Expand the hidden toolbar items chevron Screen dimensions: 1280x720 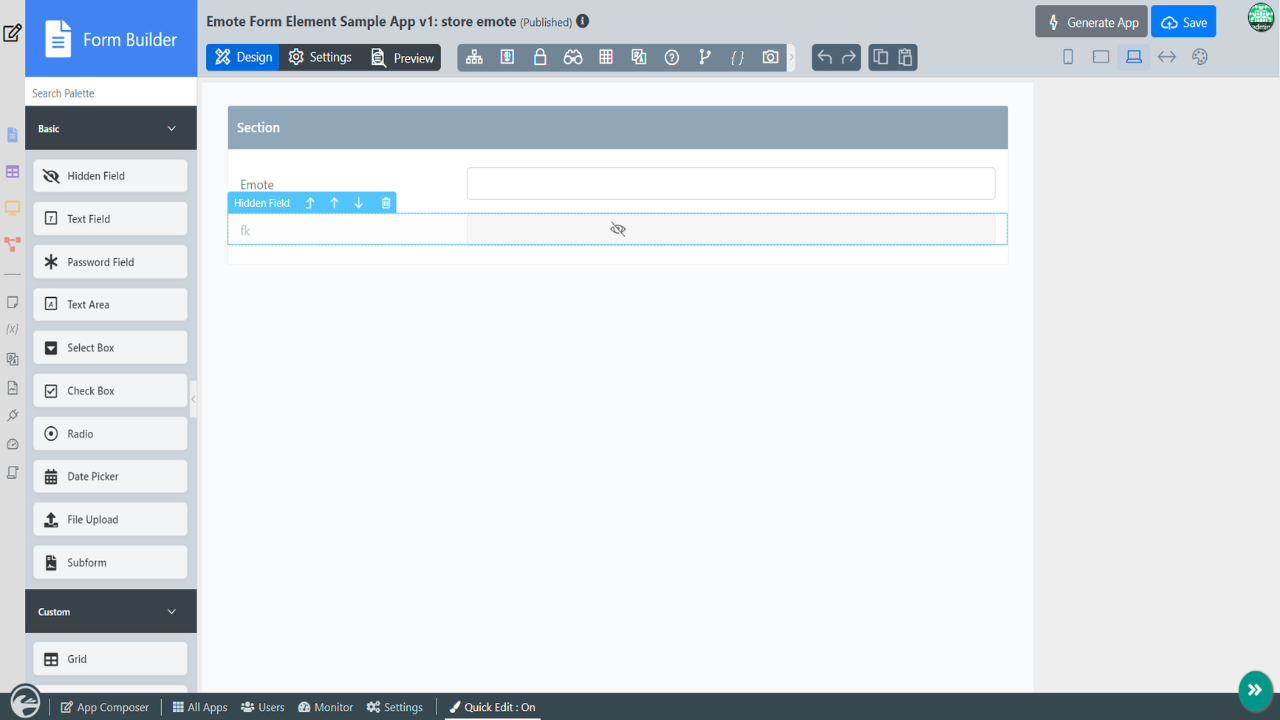(x=792, y=57)
